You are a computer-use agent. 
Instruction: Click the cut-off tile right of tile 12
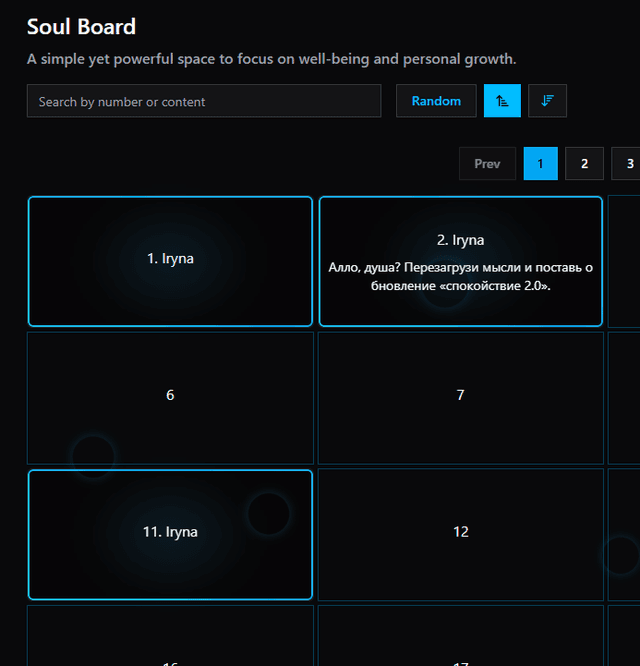coord(625,534)
